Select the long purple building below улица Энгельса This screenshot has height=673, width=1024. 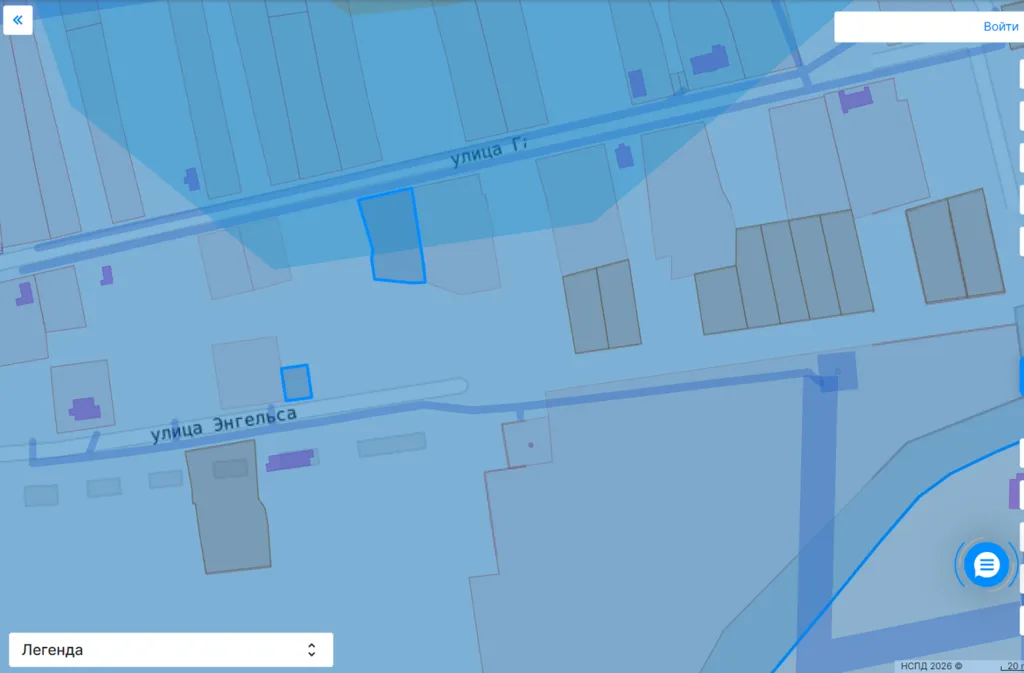pos(290,460)
